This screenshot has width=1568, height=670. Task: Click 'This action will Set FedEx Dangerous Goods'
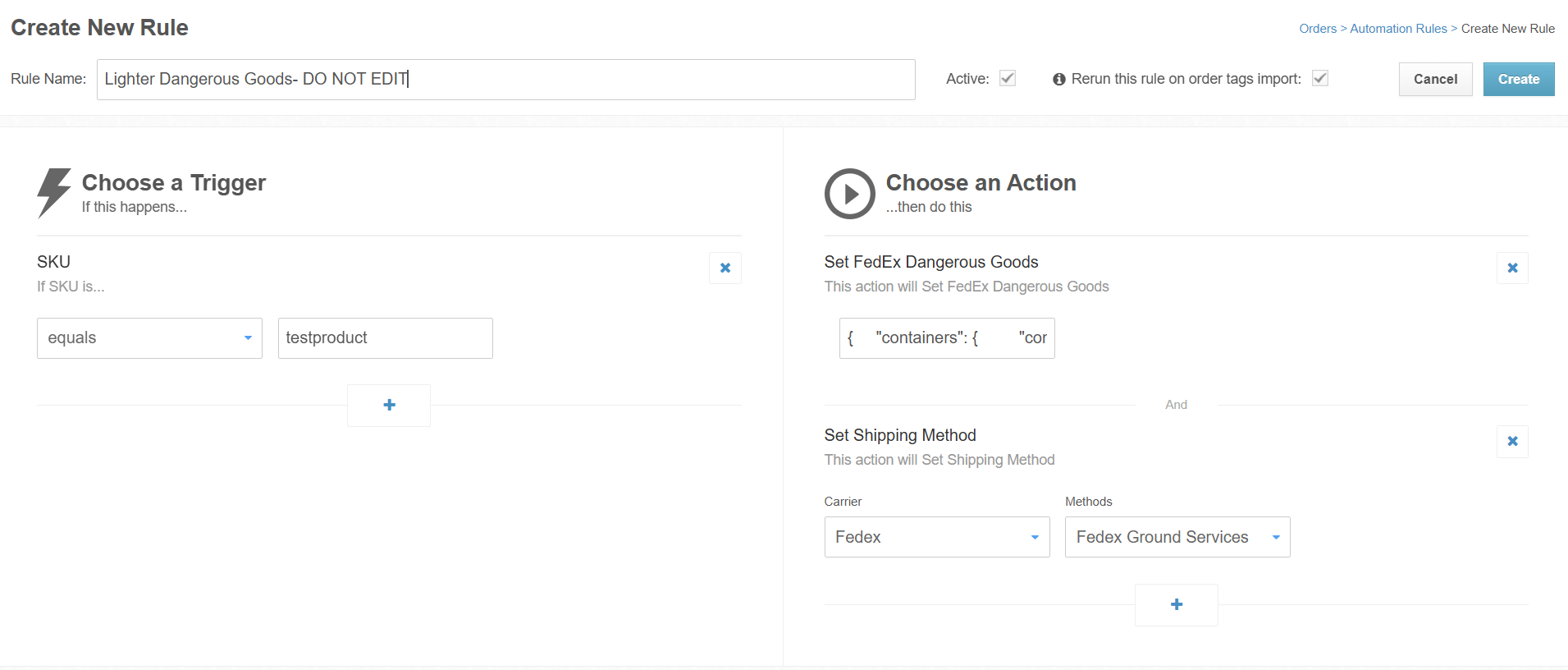coord(967,287)
